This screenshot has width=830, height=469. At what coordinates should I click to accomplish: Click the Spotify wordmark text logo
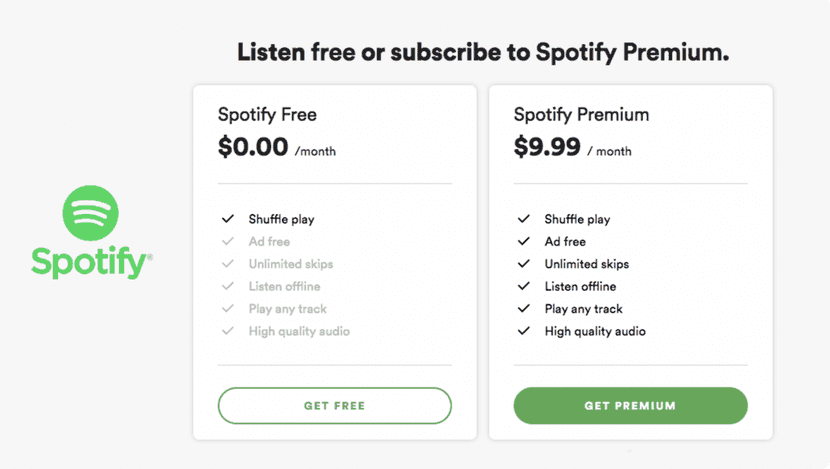[91, 262]
